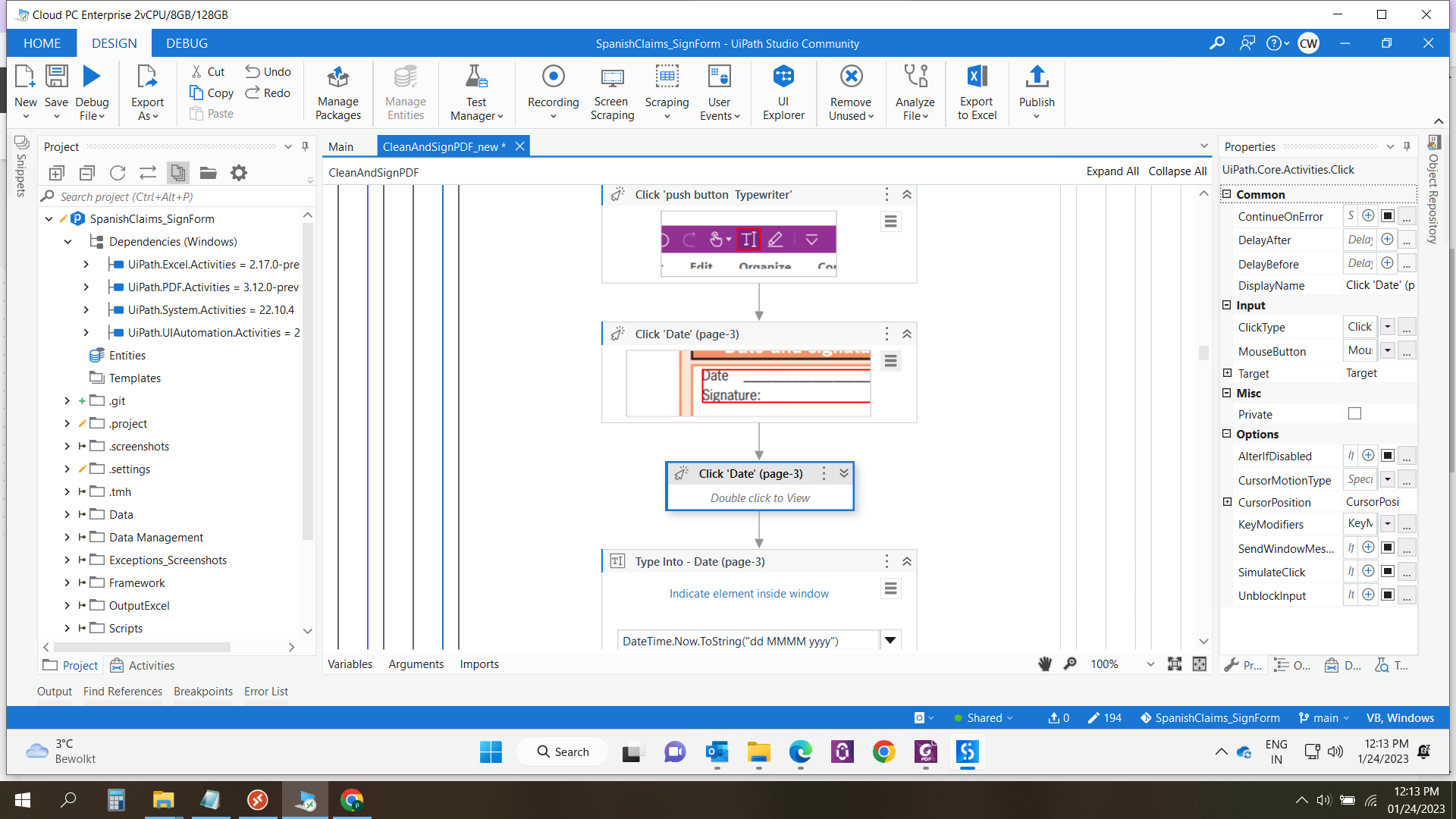This screenshot has height=819, width=1456.
Task: Open Project Settings gear icon
Action: 239,173
